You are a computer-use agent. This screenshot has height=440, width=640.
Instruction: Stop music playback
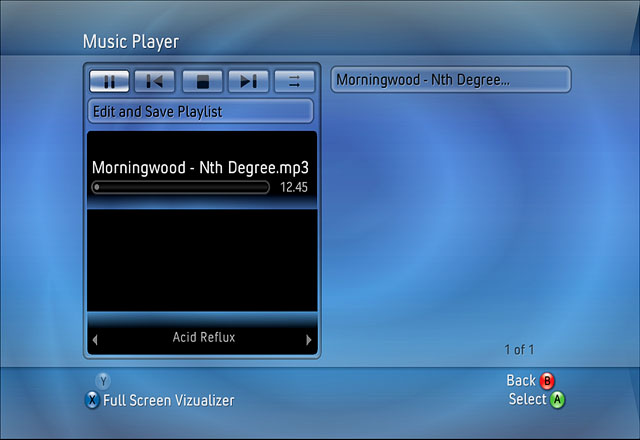tap(202, 81)
